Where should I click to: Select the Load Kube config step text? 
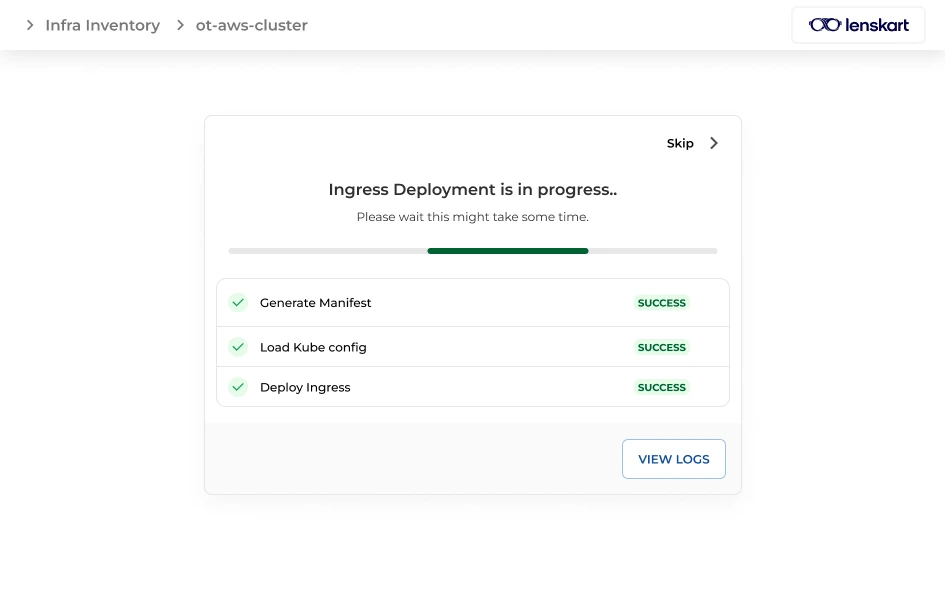click(313, 348)
